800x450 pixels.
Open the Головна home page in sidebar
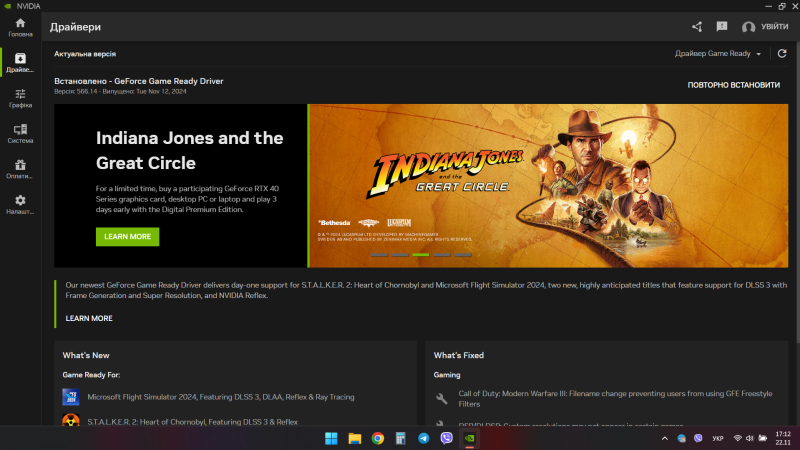coord(20,27)
